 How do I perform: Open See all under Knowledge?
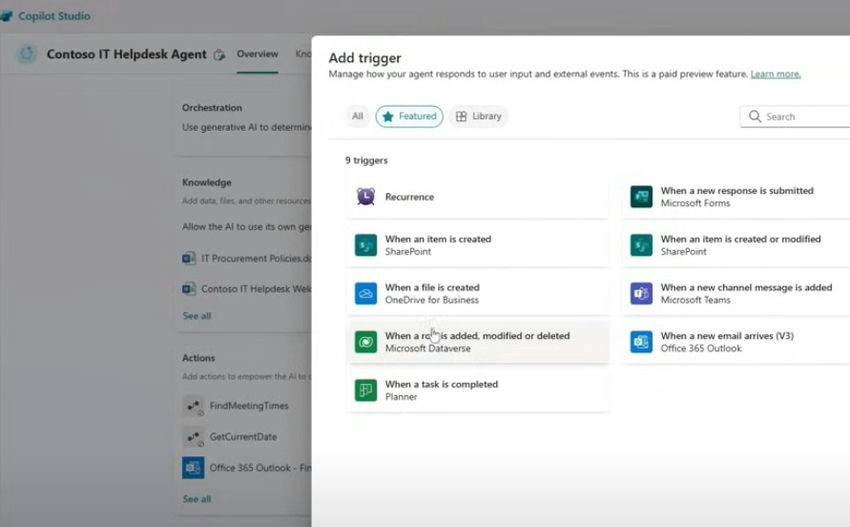(x=197, y=316)
